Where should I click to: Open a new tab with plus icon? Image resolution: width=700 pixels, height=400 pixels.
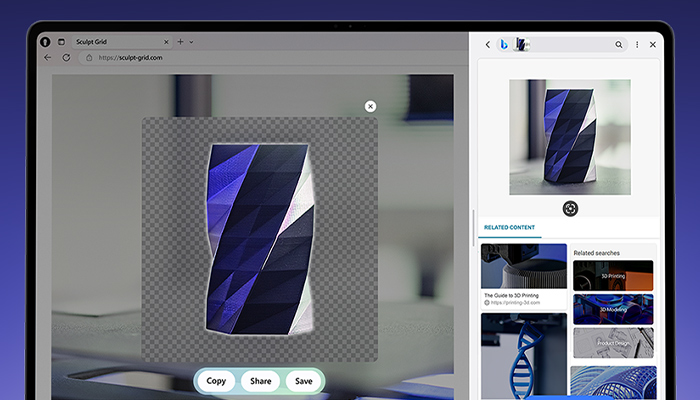(x=180, y=42)
